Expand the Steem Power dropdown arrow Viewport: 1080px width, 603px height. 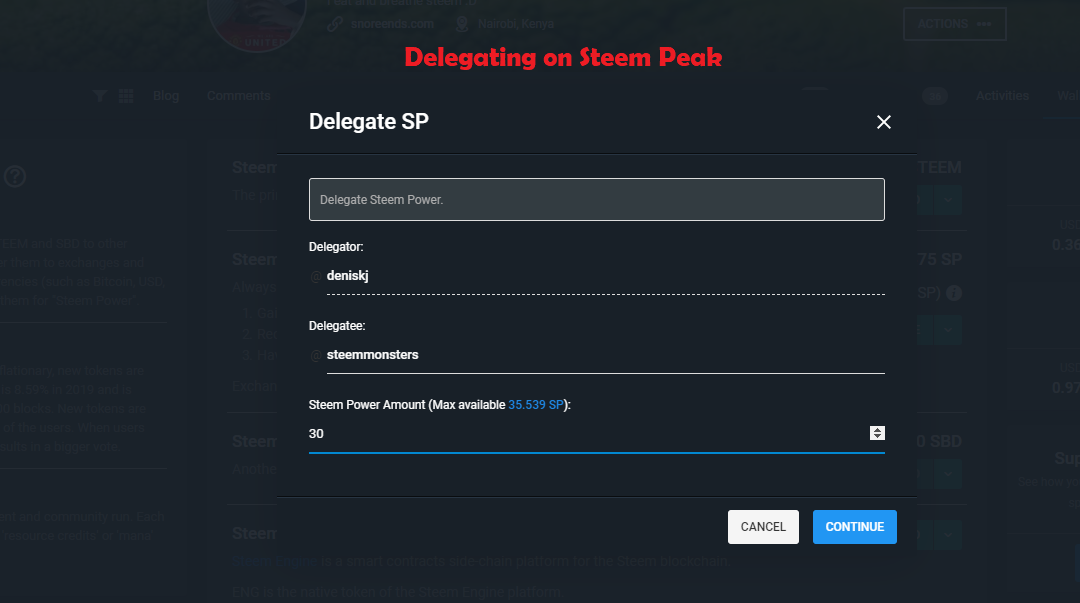pyautogui.click(x=948, y=330)
